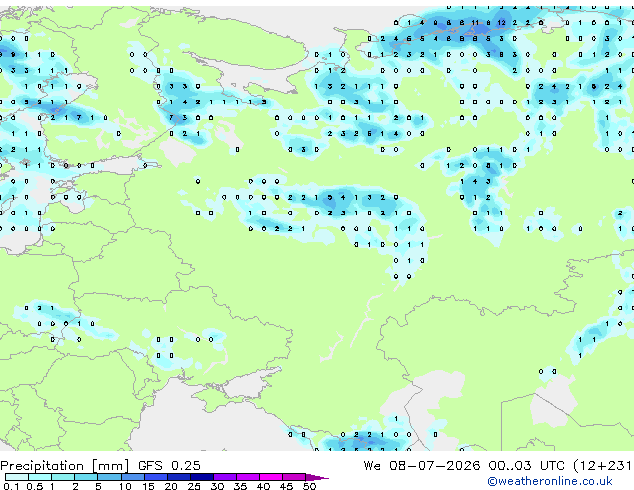The width and height of the screenshot is (634, 490).
Task: Click the '11' precipitation value on map
Action: (475, 23)
